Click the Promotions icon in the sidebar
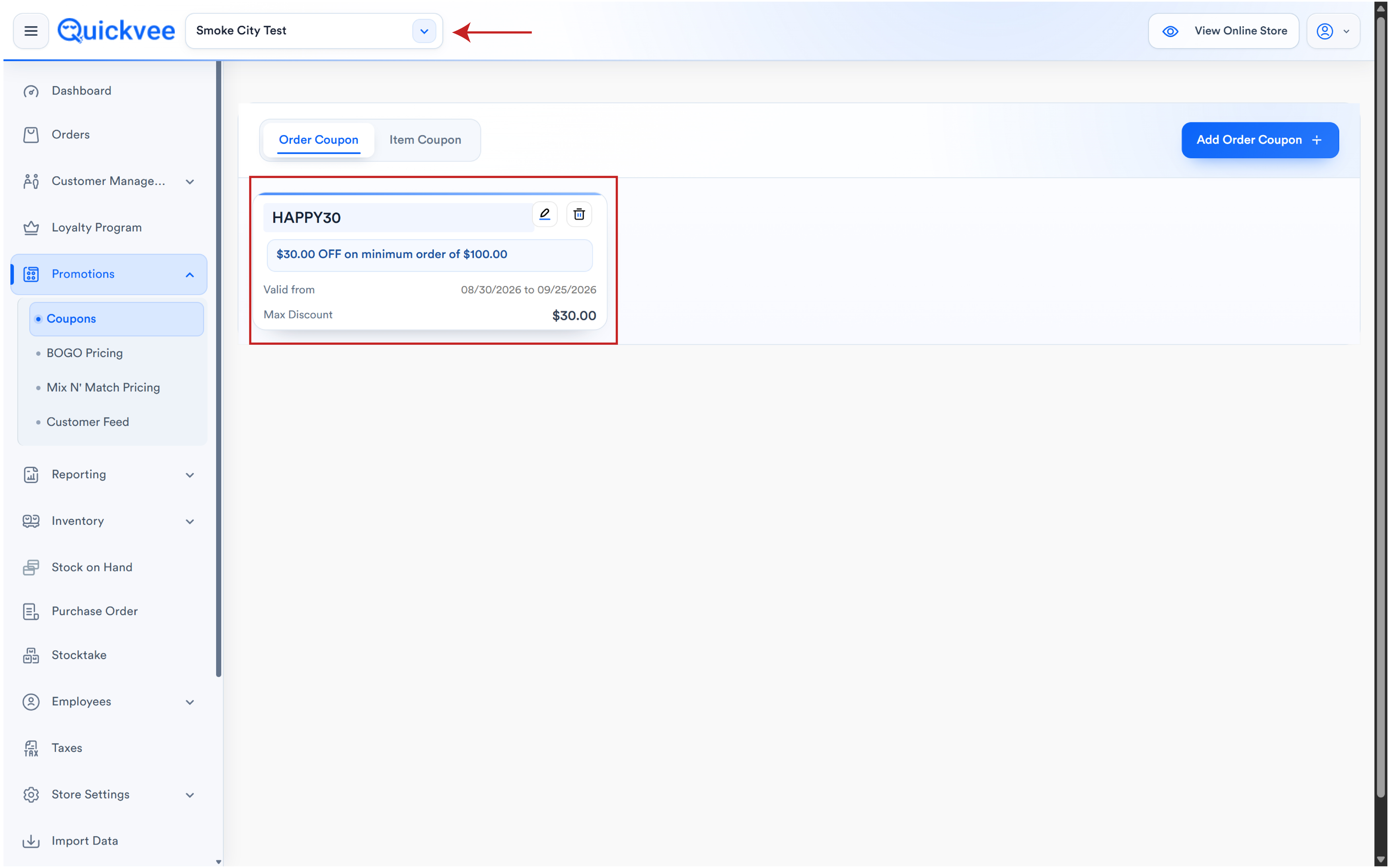 (x=31, y=274)
